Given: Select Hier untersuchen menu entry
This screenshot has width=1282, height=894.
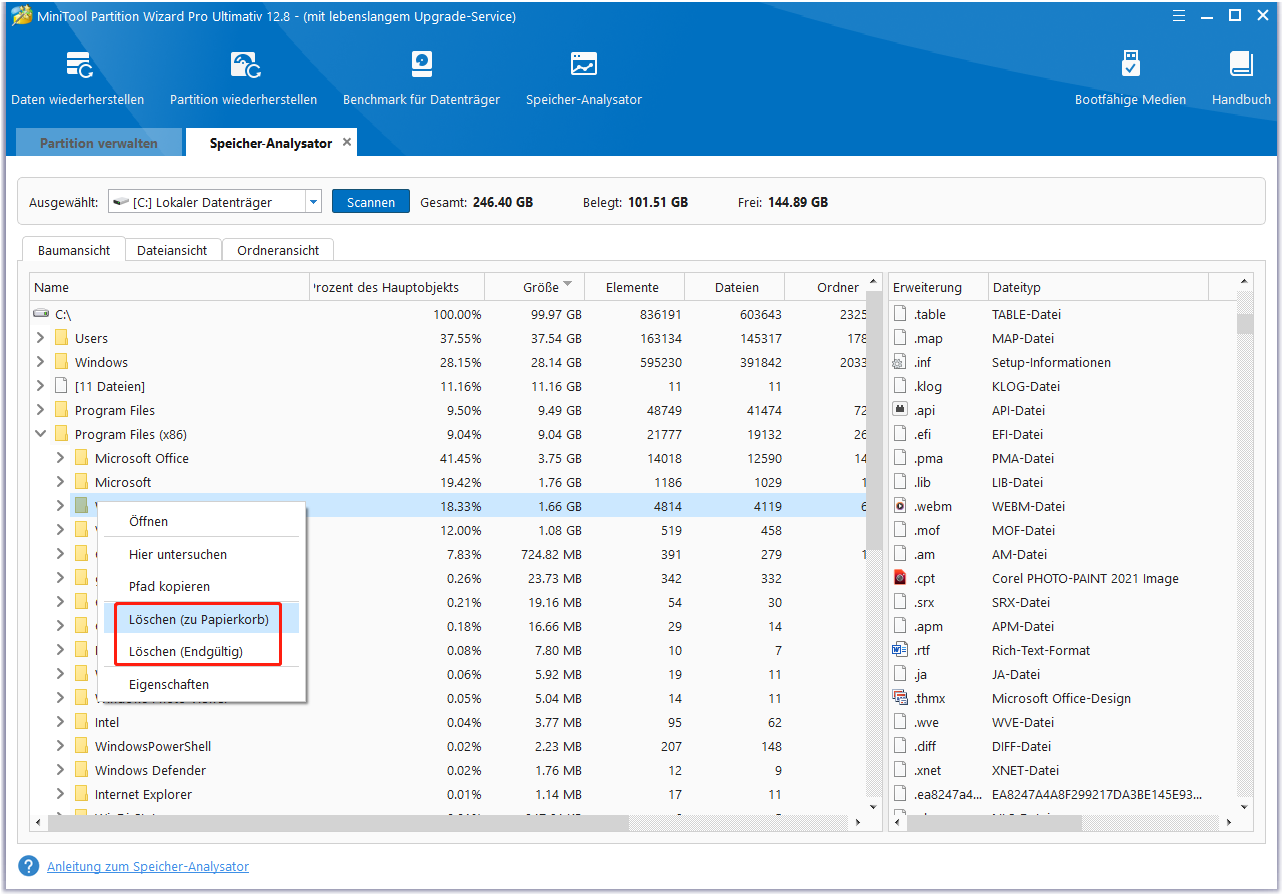Looking at the screenshot, I should point(201,554).
